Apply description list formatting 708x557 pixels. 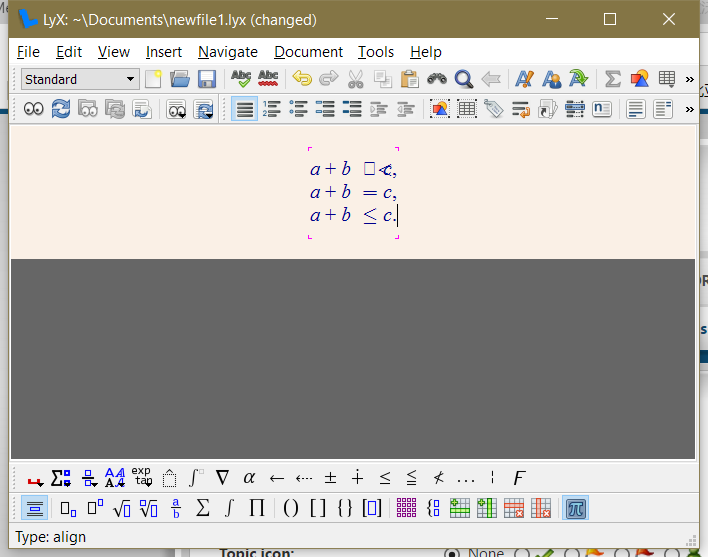pos(352,109)
